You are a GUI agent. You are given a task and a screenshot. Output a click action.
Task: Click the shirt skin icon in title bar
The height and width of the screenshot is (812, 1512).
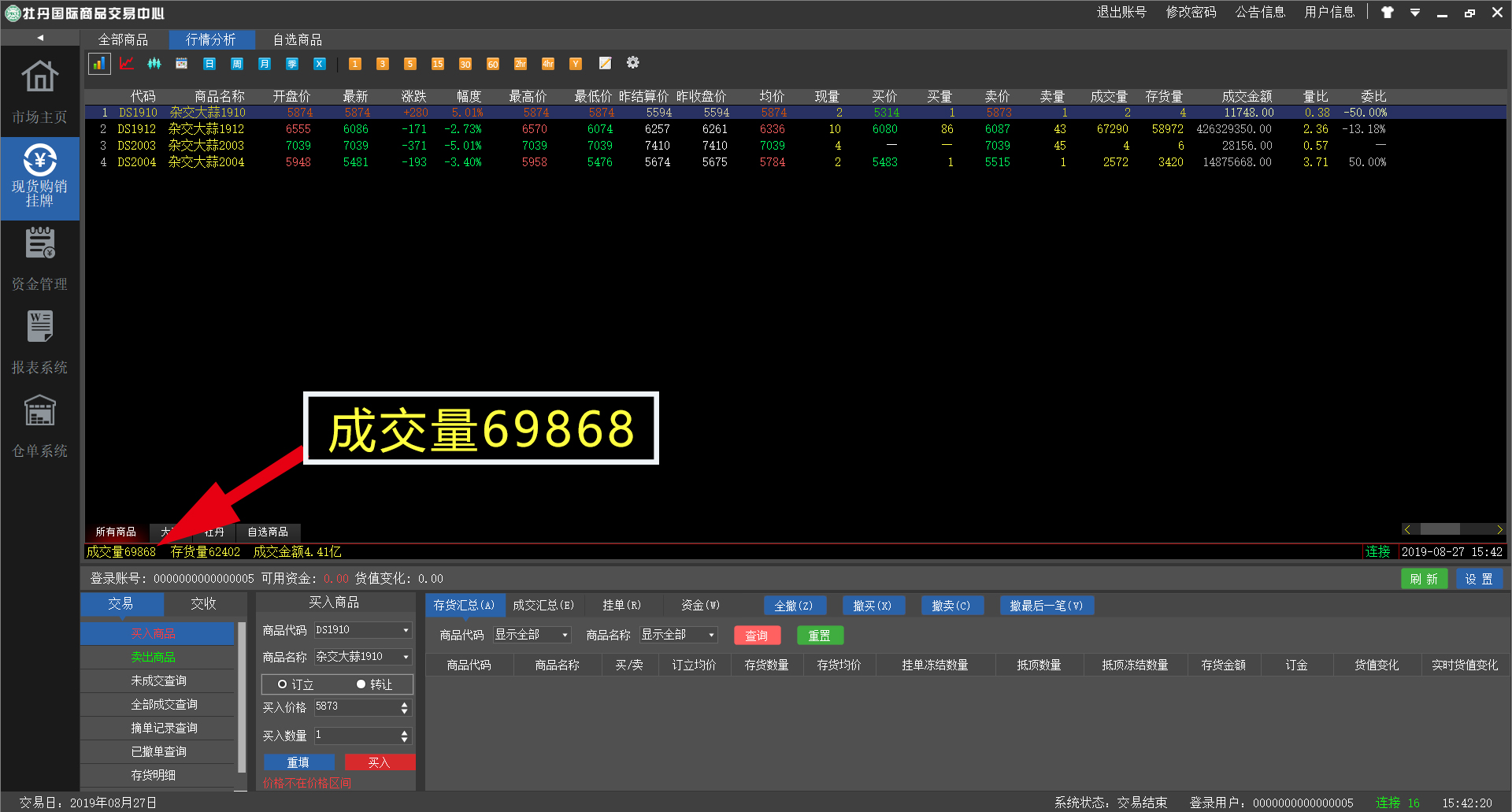[x=1388, y=13]
